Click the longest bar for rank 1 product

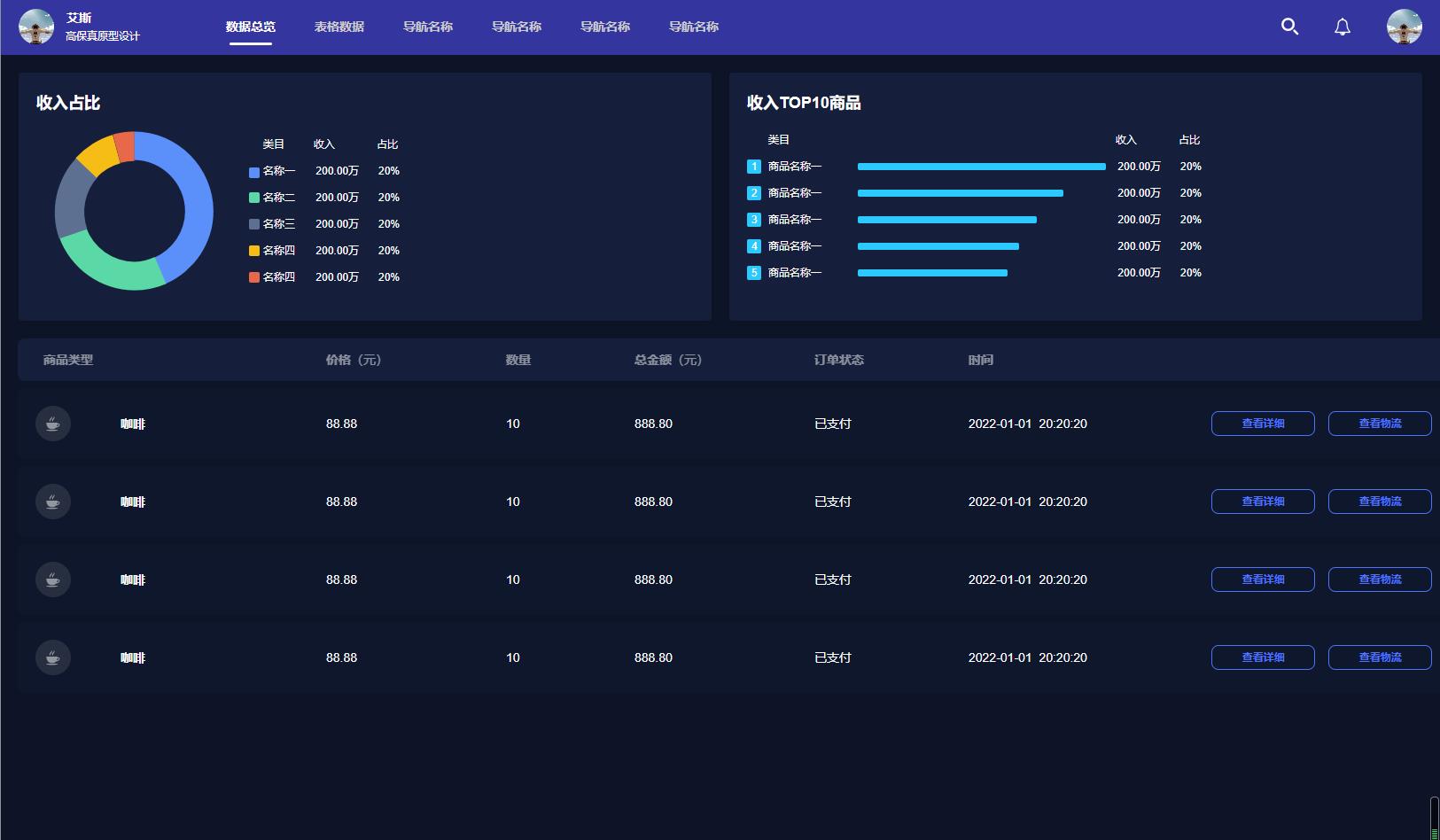pos(982,167)
